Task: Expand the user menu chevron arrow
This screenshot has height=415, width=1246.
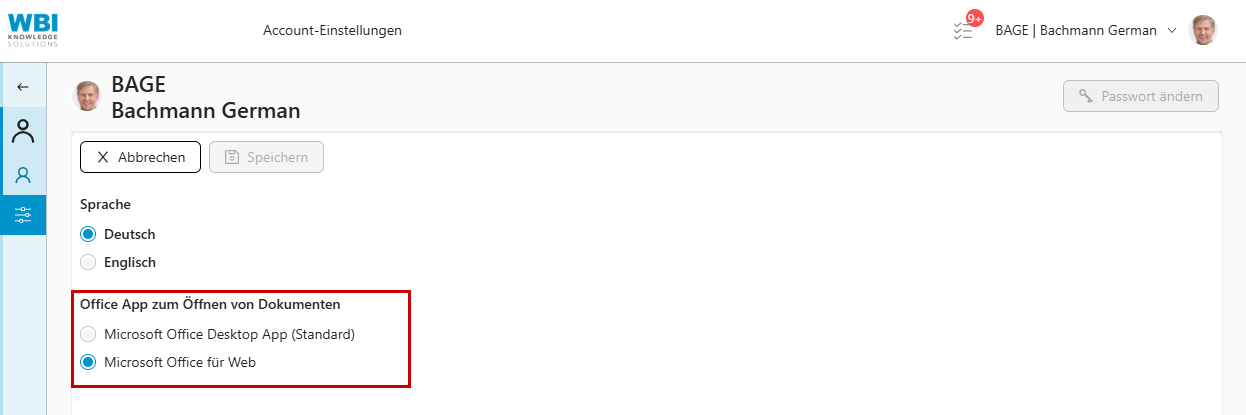Action: coord(1172,30)
